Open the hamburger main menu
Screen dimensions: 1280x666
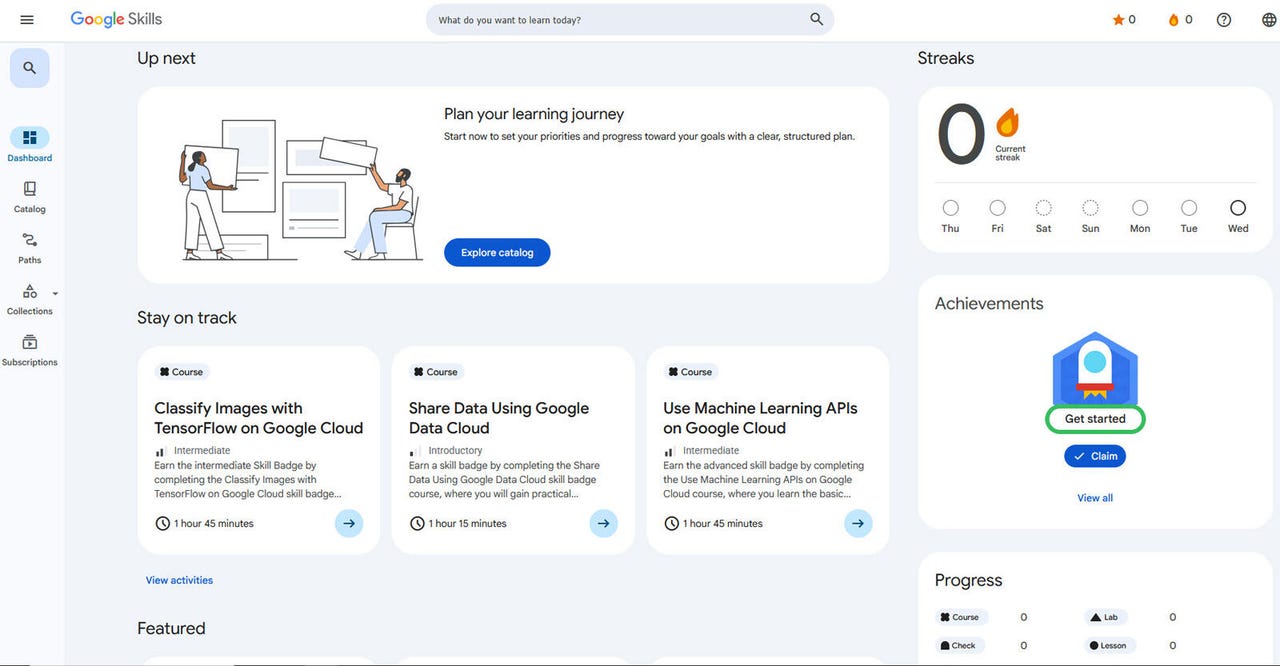27,20
